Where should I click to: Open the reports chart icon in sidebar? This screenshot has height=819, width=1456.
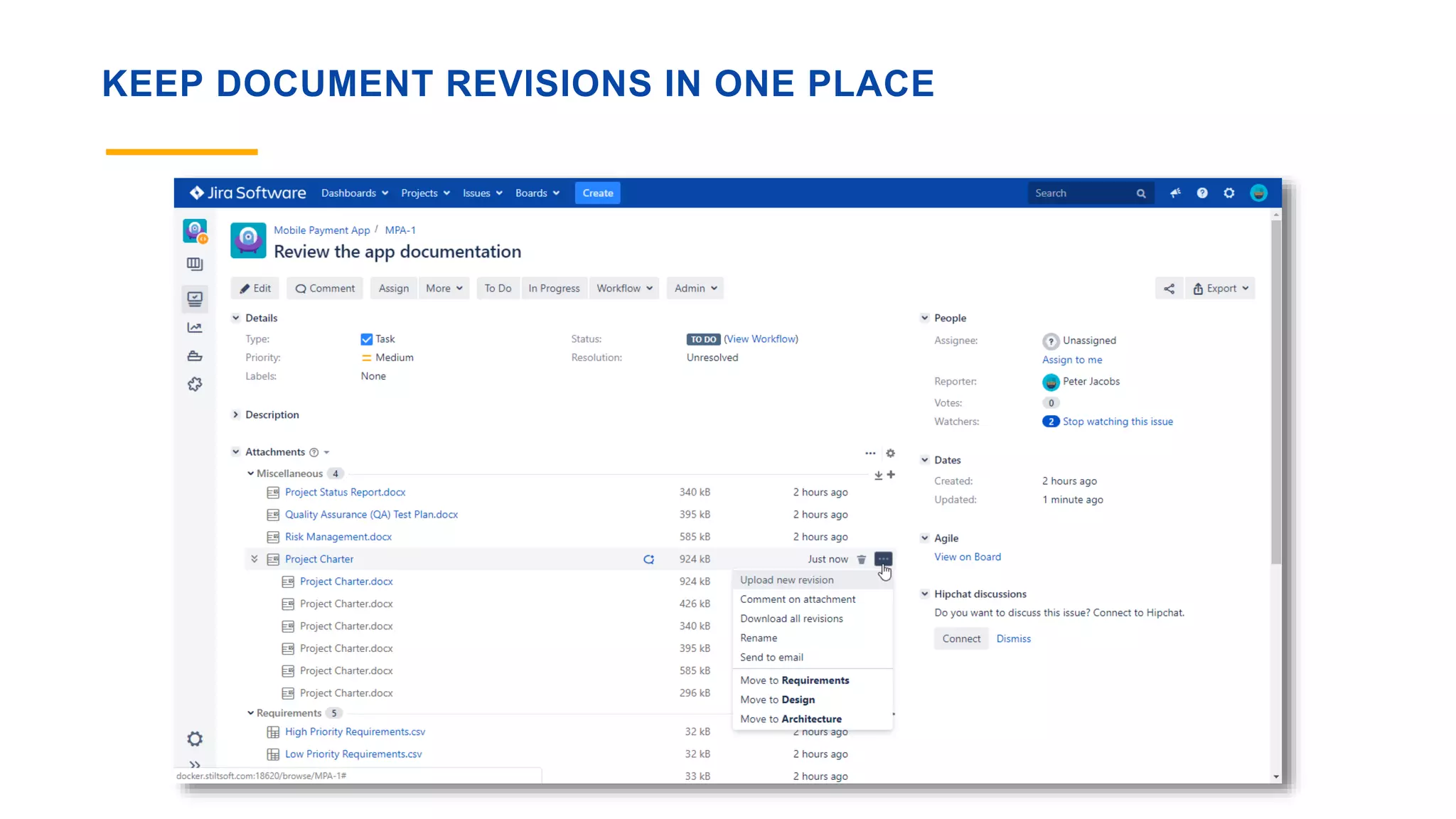point(195,328)
